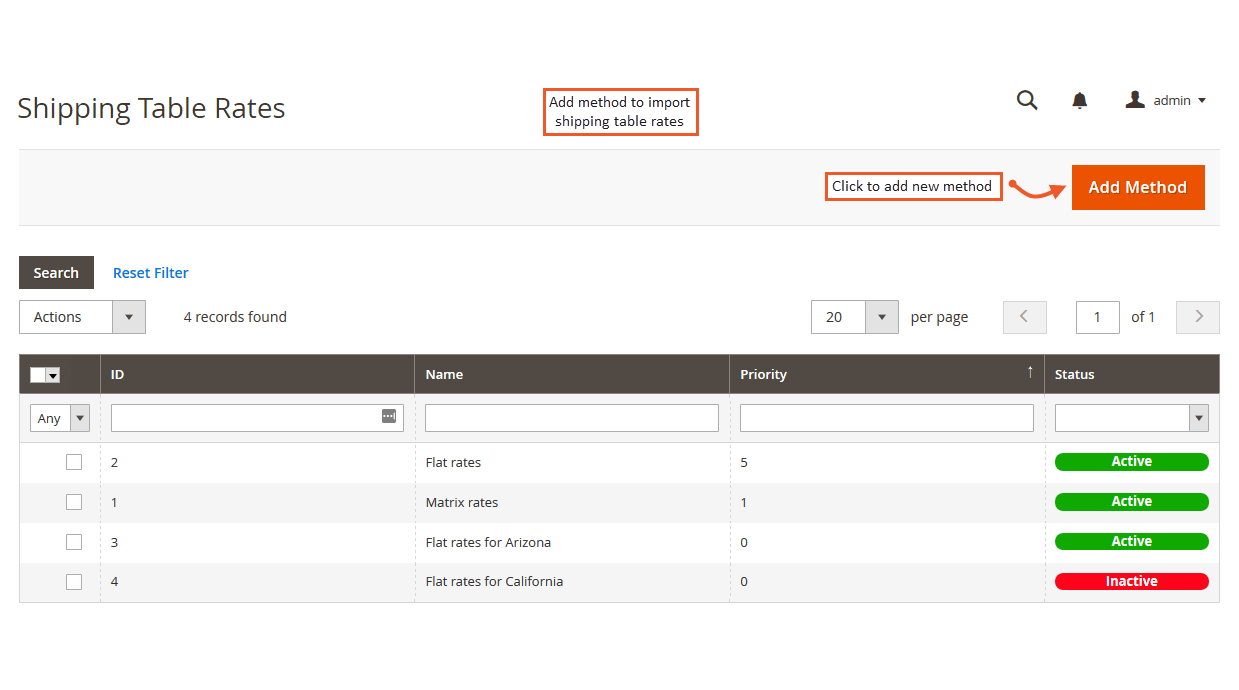
Task: Click the Reset Filter link
Action: click(x=150, y=272)
